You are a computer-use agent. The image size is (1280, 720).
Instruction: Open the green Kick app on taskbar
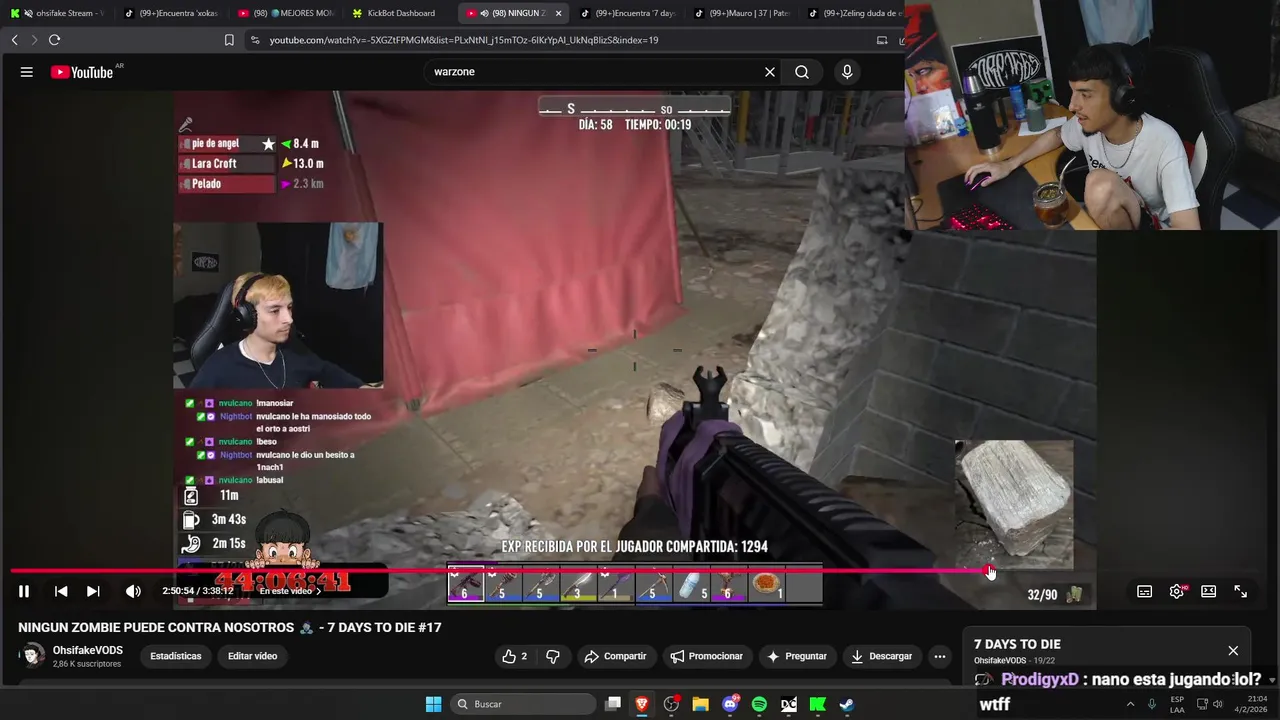coord(817,704)
